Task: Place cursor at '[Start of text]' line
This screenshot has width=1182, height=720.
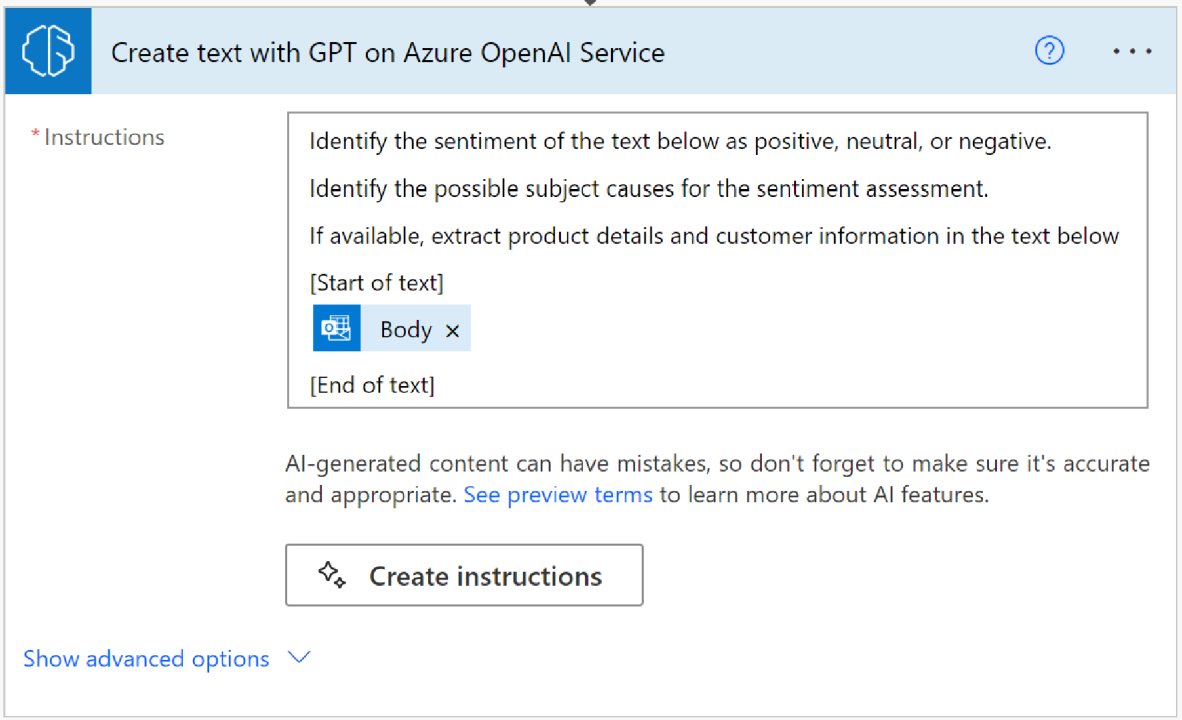Action: tap(376, 283)
